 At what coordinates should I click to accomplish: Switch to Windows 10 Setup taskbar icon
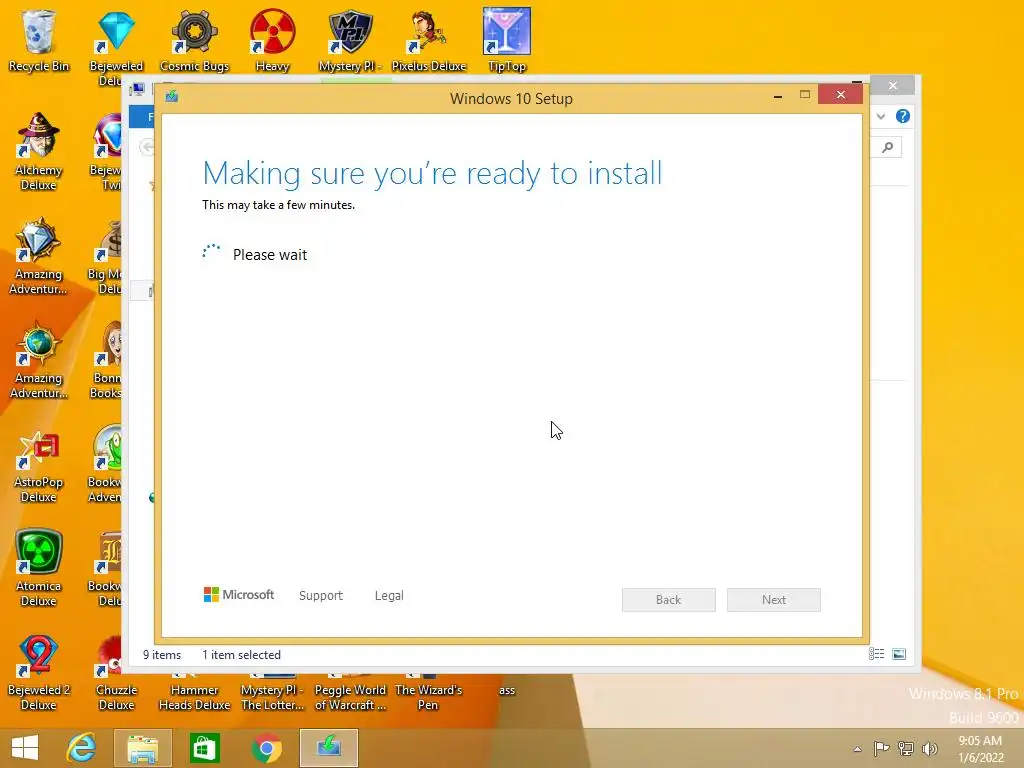click(328, 748)
